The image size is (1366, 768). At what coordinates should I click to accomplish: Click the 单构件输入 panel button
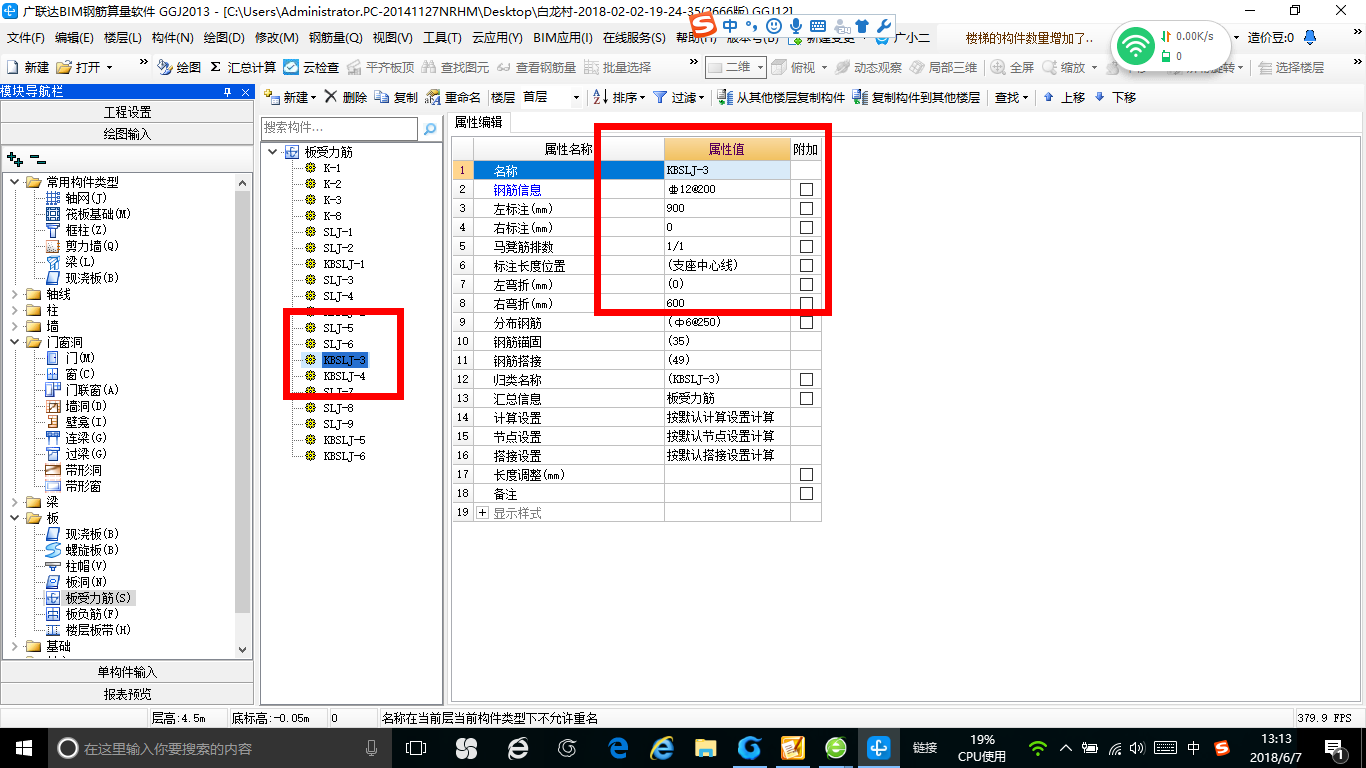pyautogui.click(x=127, y=672)
